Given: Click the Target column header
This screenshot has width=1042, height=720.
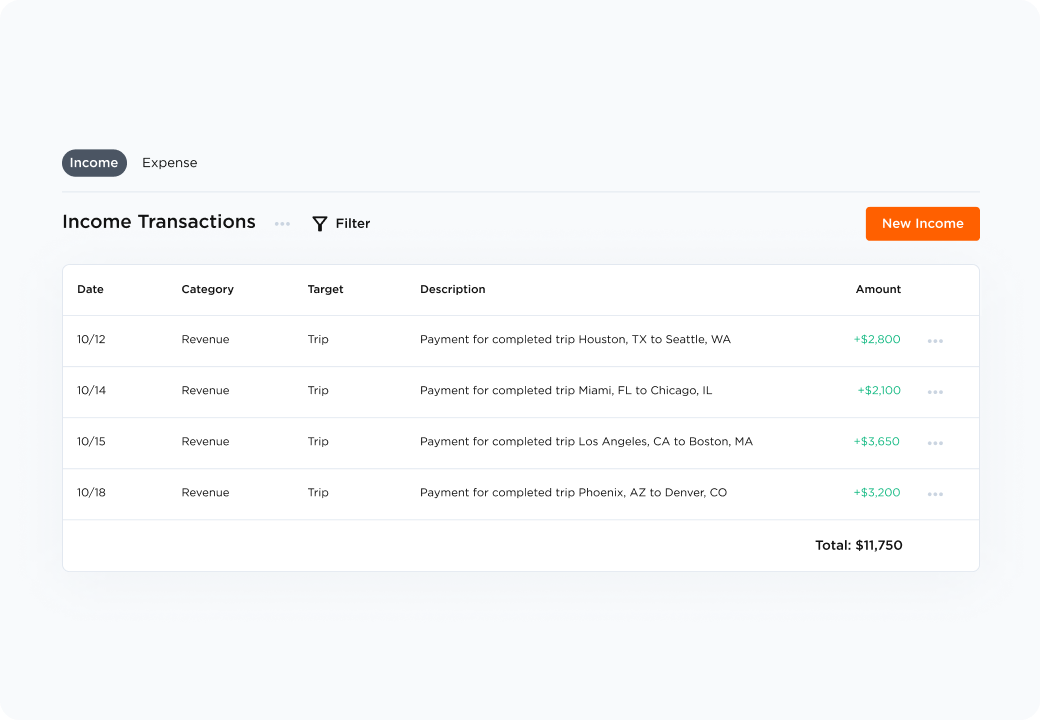Looking at the screenshot, I should [x=325, y=290].
